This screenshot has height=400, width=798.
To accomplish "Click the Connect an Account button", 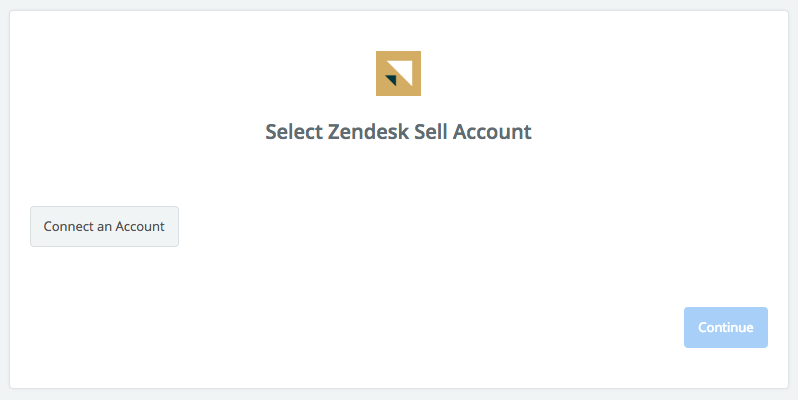I will click(x=104, y=226).
